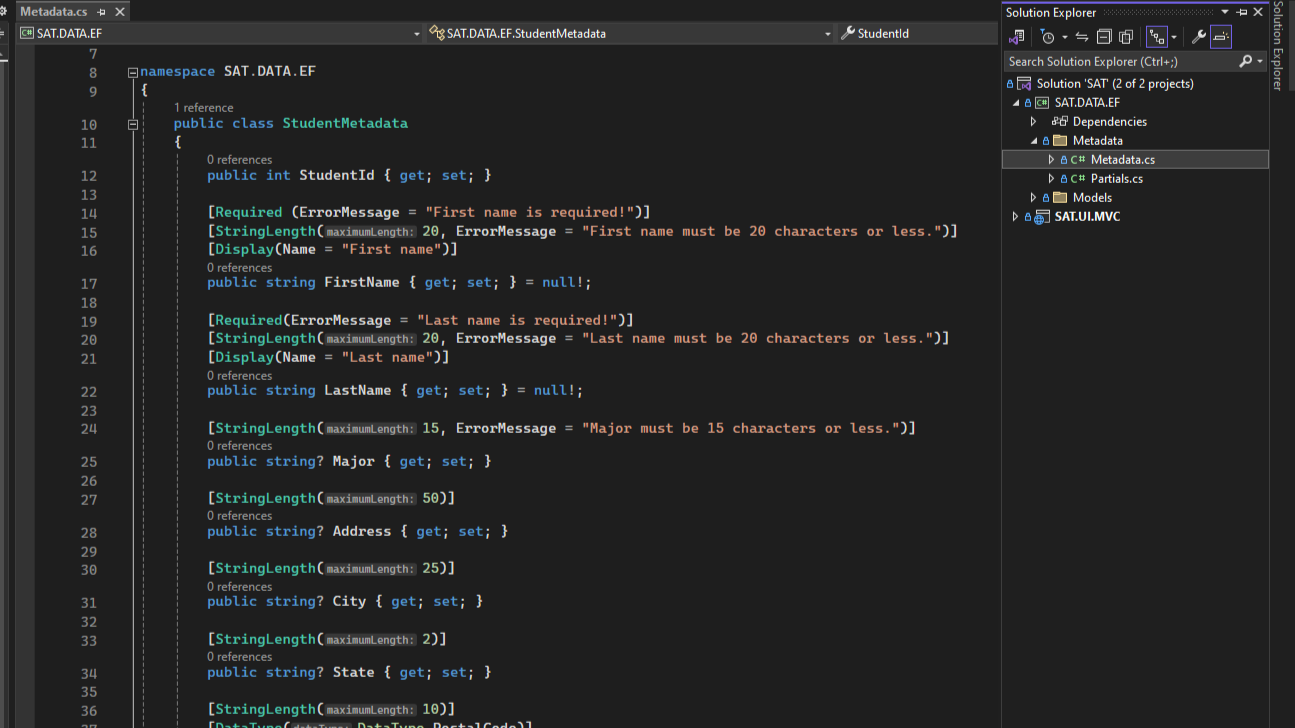Open Solution Explorer window position menu

1225,12
